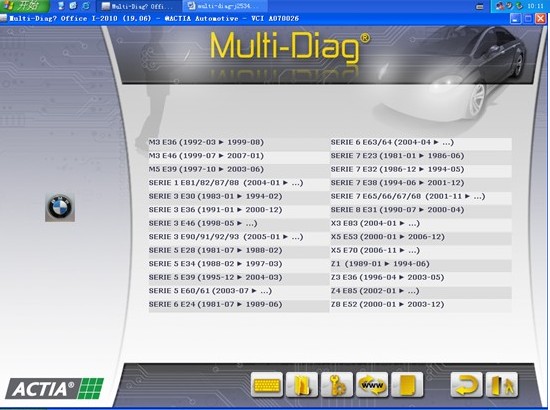Close the Multi-Diag window

[x=540, y=19]
